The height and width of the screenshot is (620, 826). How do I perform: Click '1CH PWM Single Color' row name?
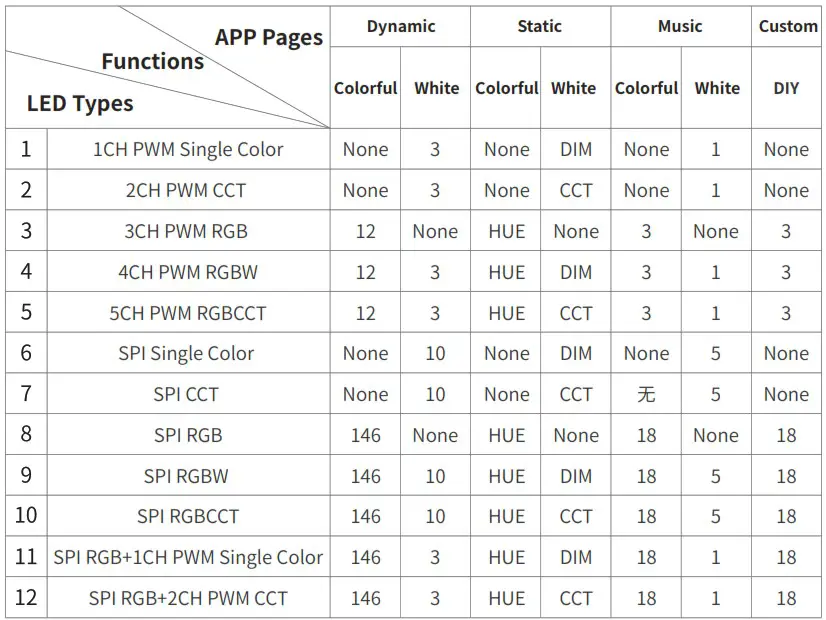[188, 150]
